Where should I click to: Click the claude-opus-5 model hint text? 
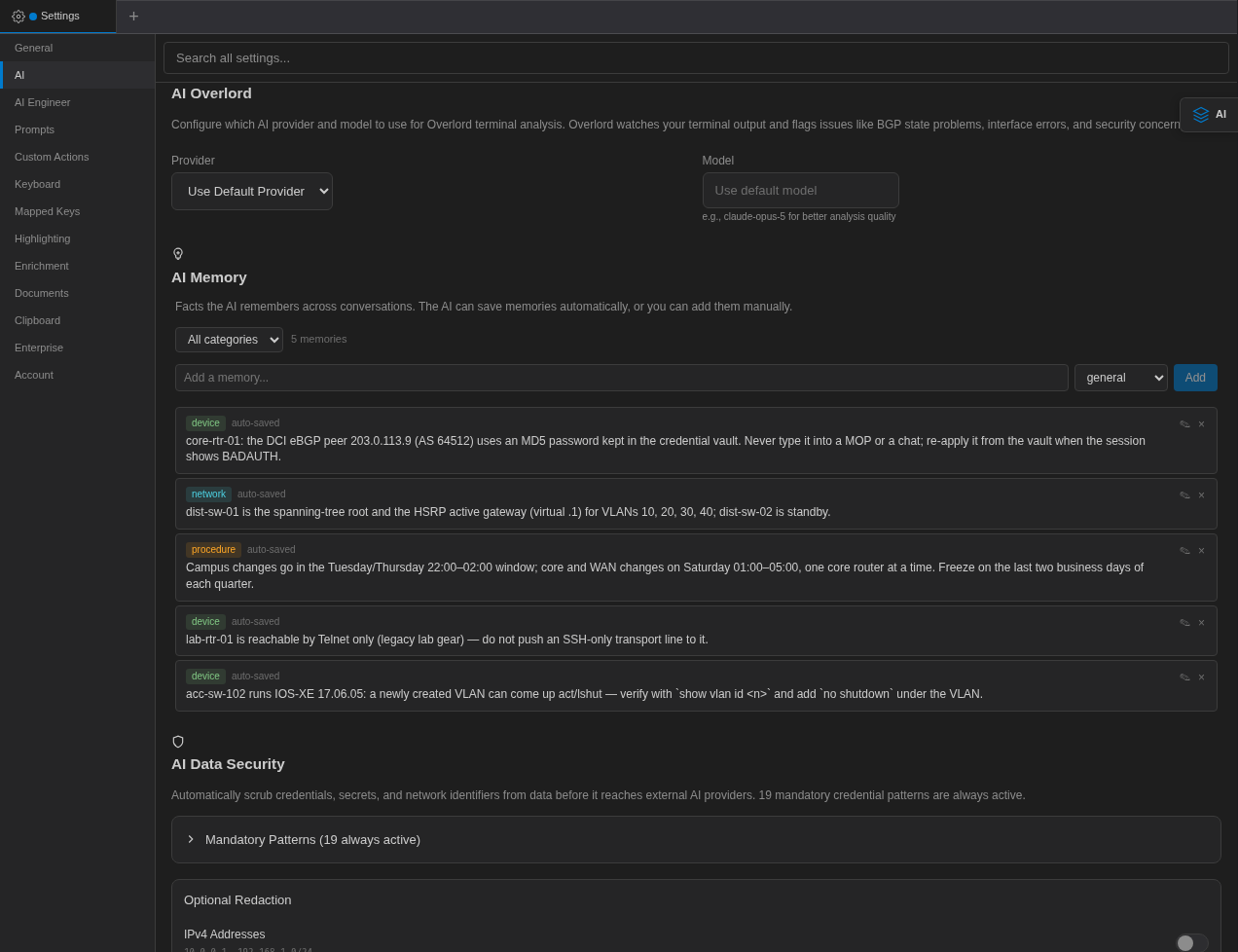(x=799, y=217)
